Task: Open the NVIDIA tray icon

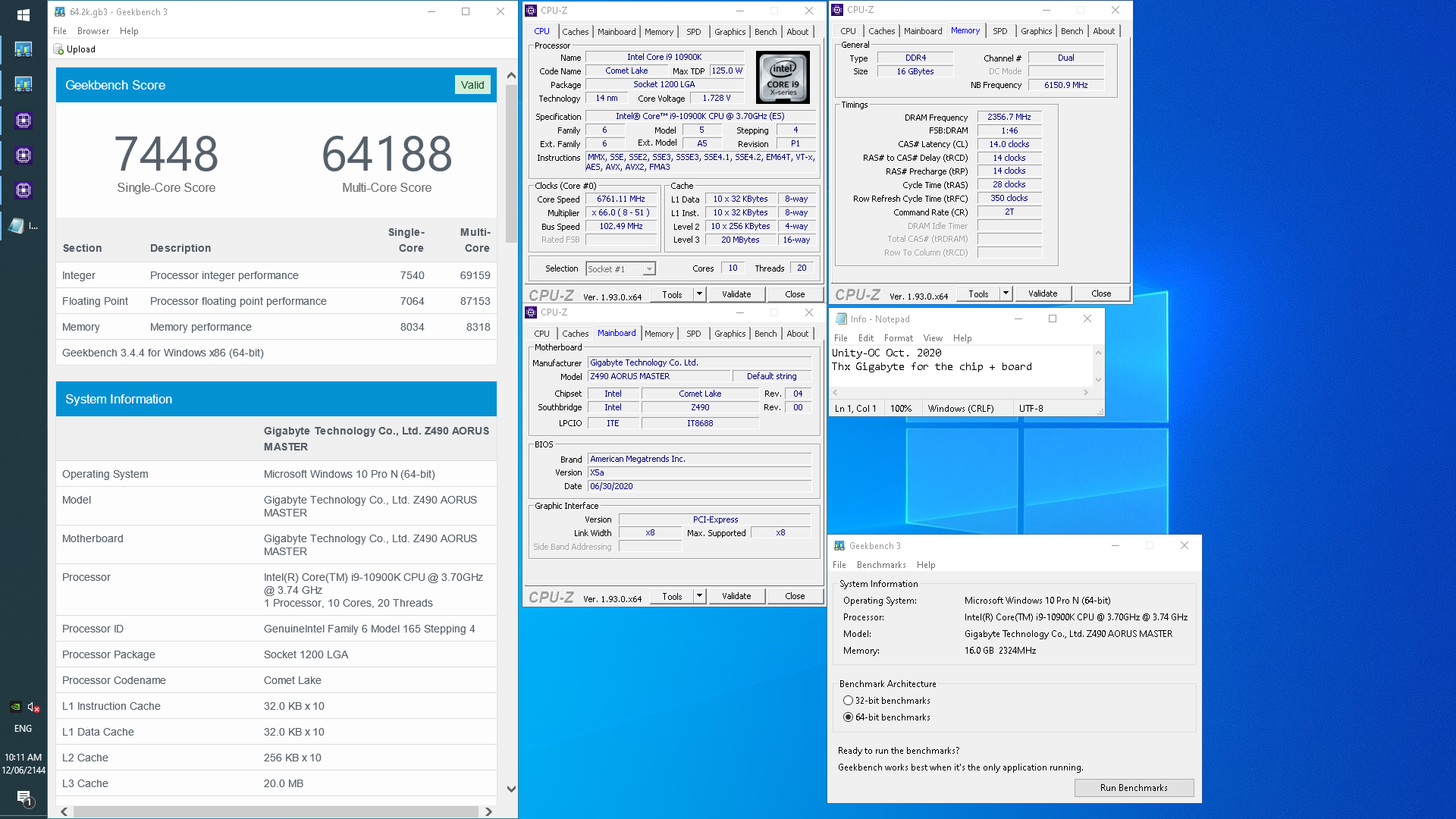Action: tap(15, 707)
